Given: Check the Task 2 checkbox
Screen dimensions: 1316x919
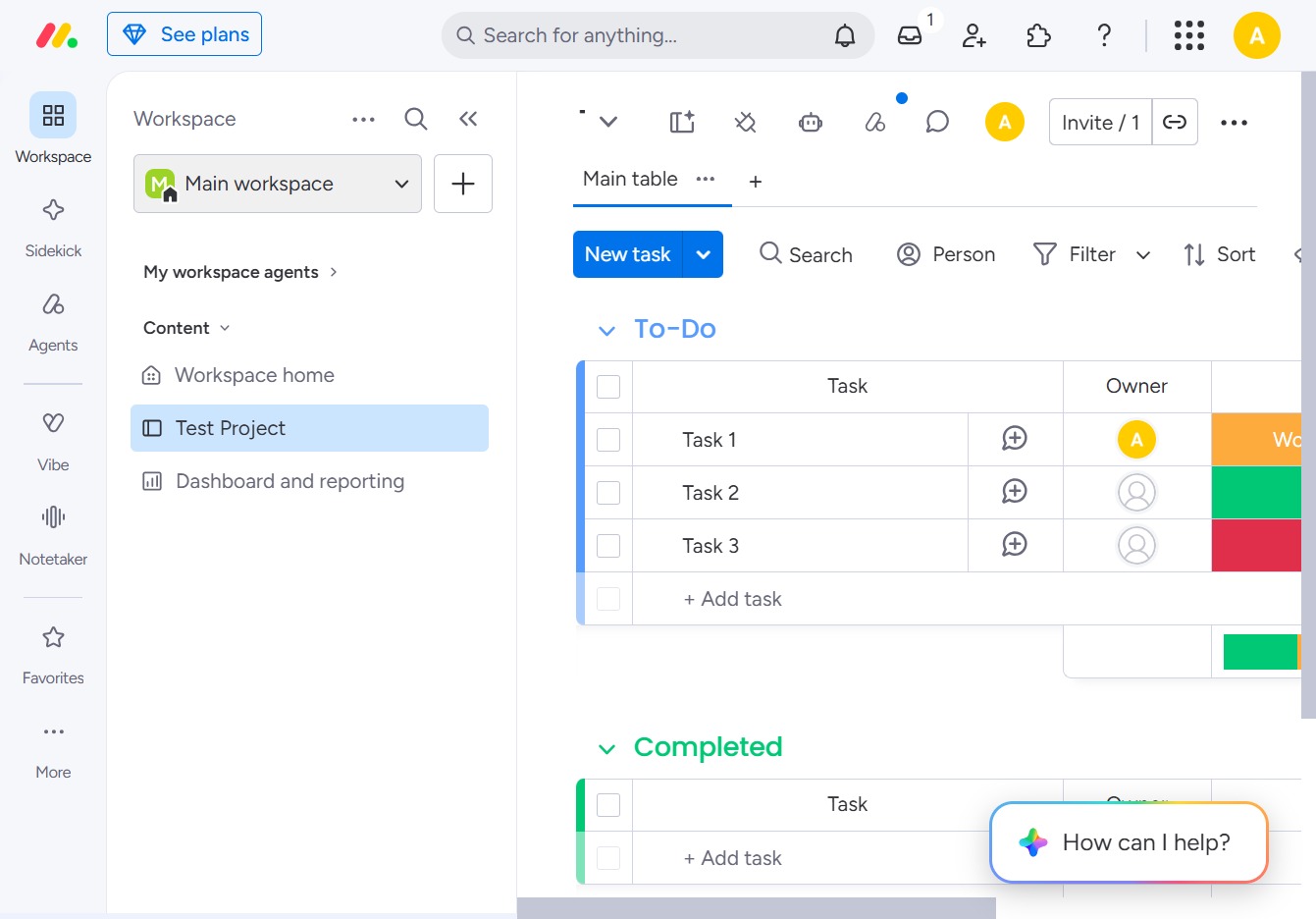Looking at the screenshot, I should (608, 493).
